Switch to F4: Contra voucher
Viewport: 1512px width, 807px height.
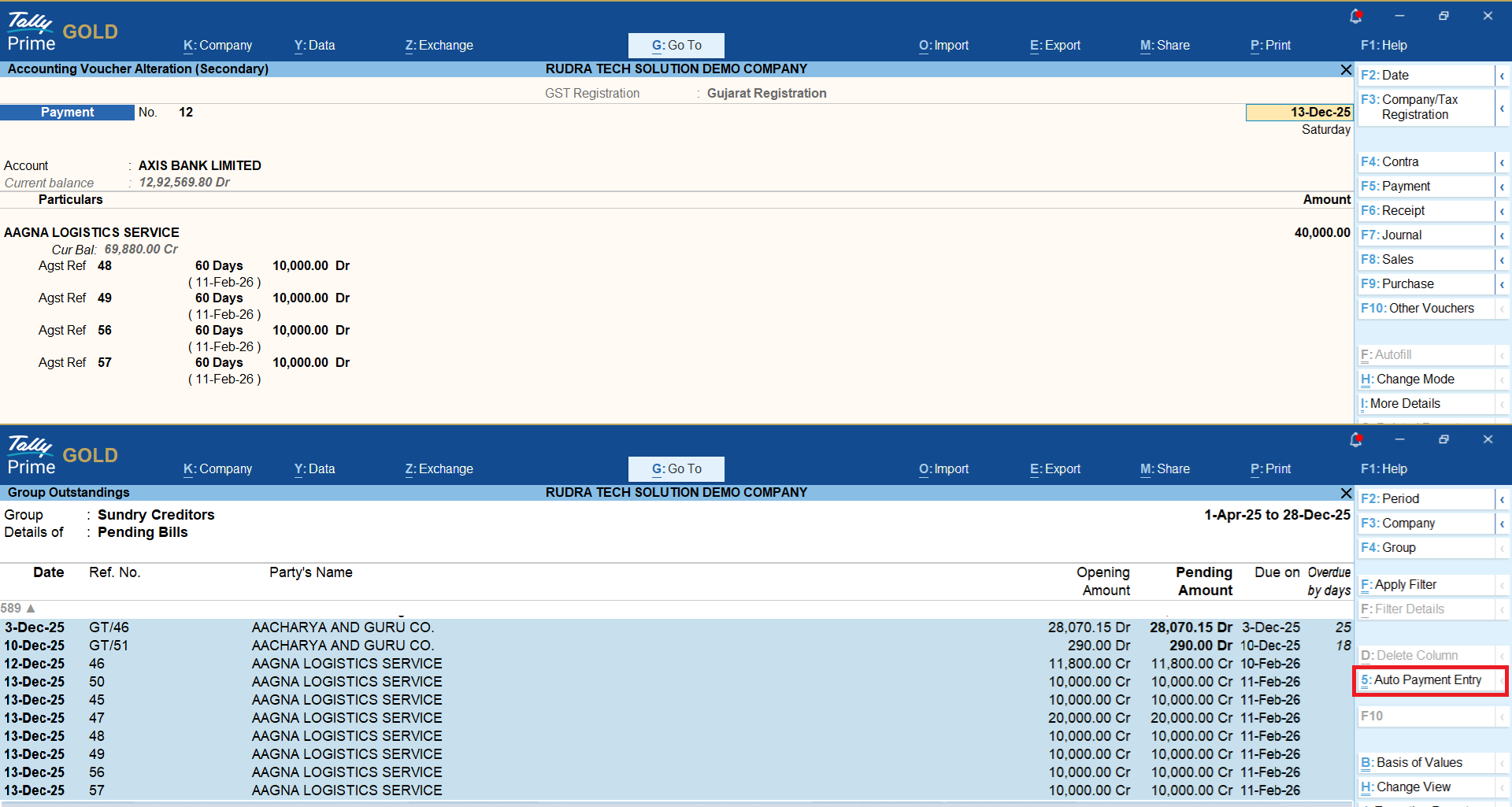click(1425, 162)
